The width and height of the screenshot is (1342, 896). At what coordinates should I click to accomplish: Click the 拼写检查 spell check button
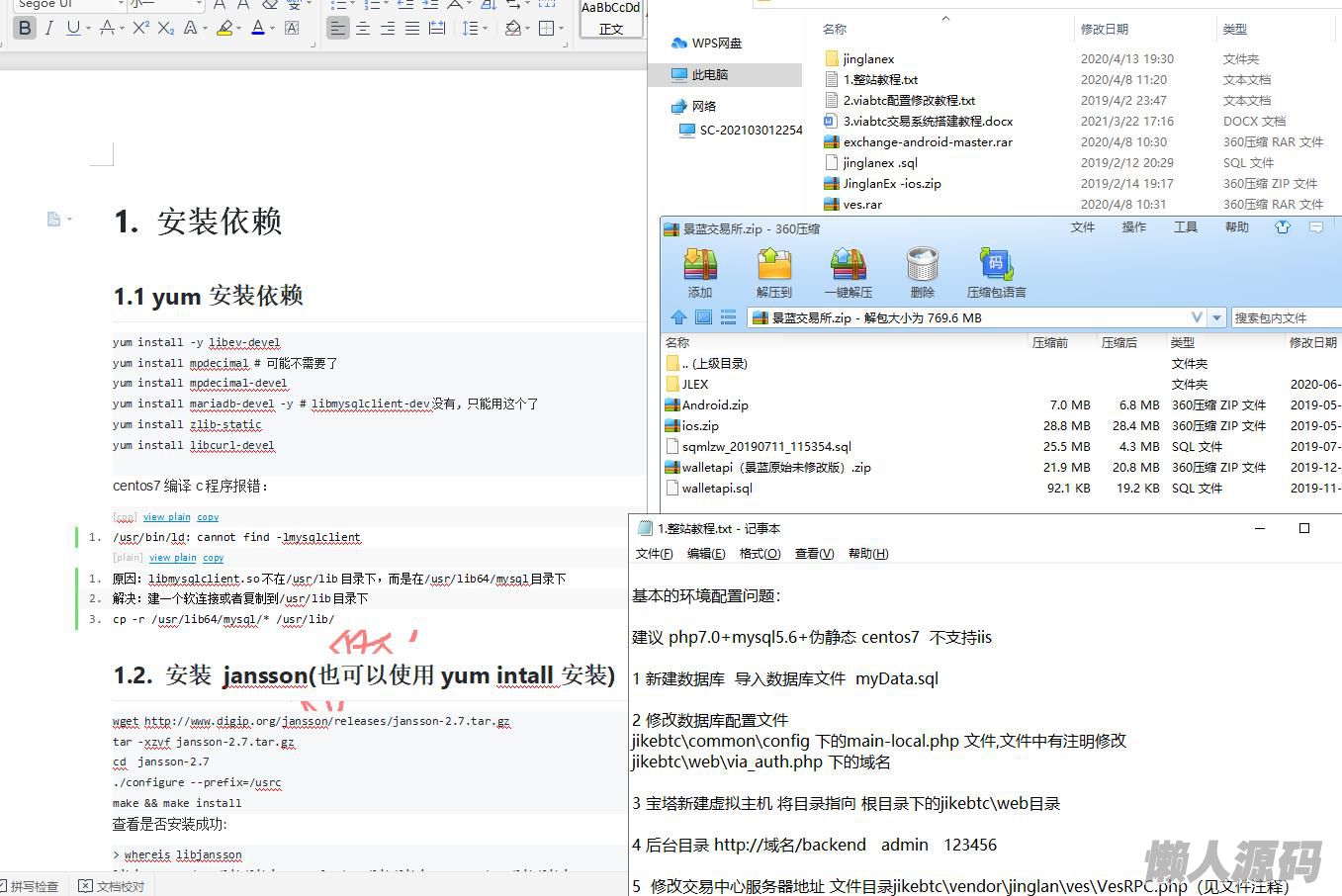pyautogui.click(x=30, y=886)
